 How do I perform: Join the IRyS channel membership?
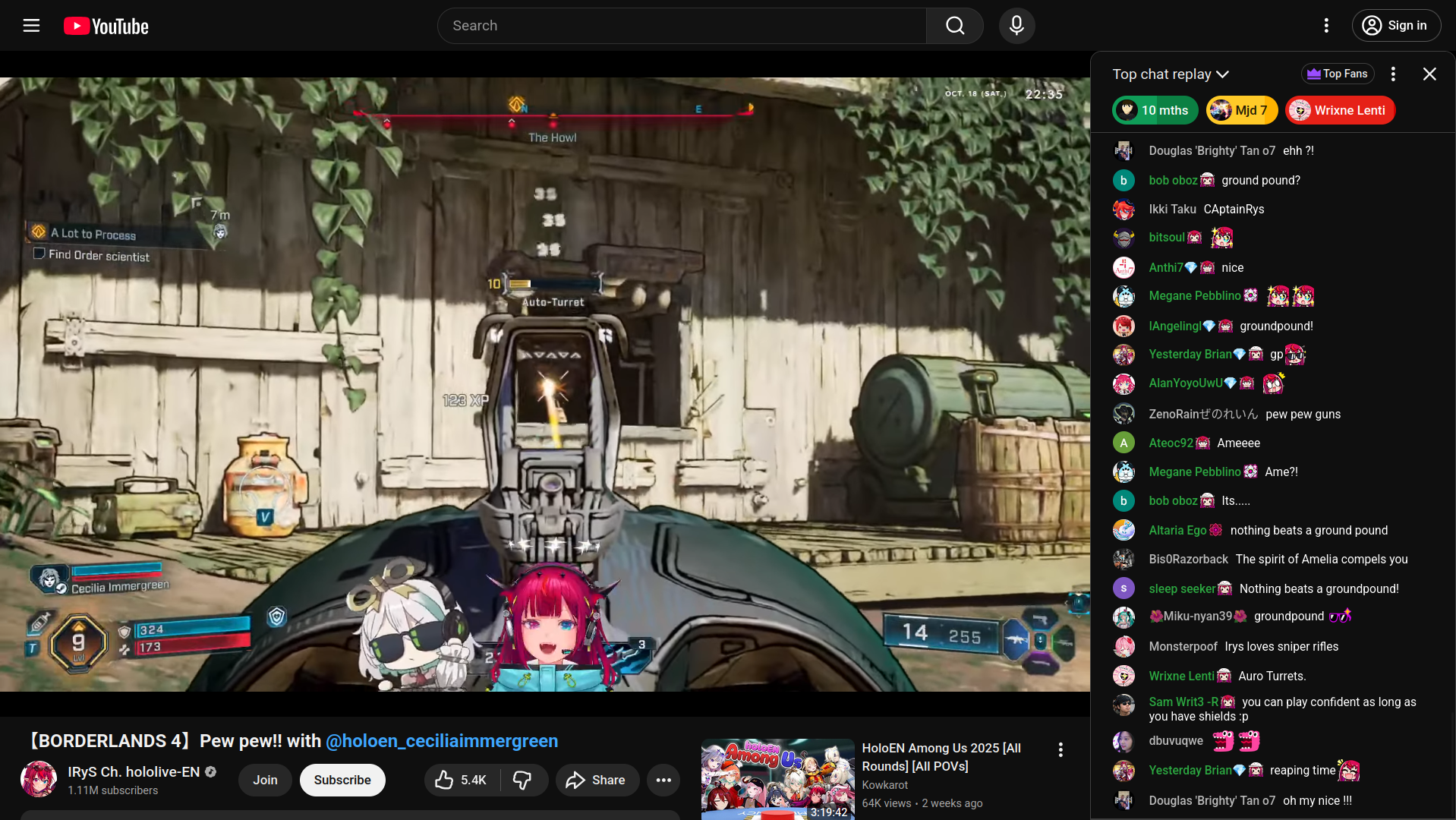click(265, 780)
